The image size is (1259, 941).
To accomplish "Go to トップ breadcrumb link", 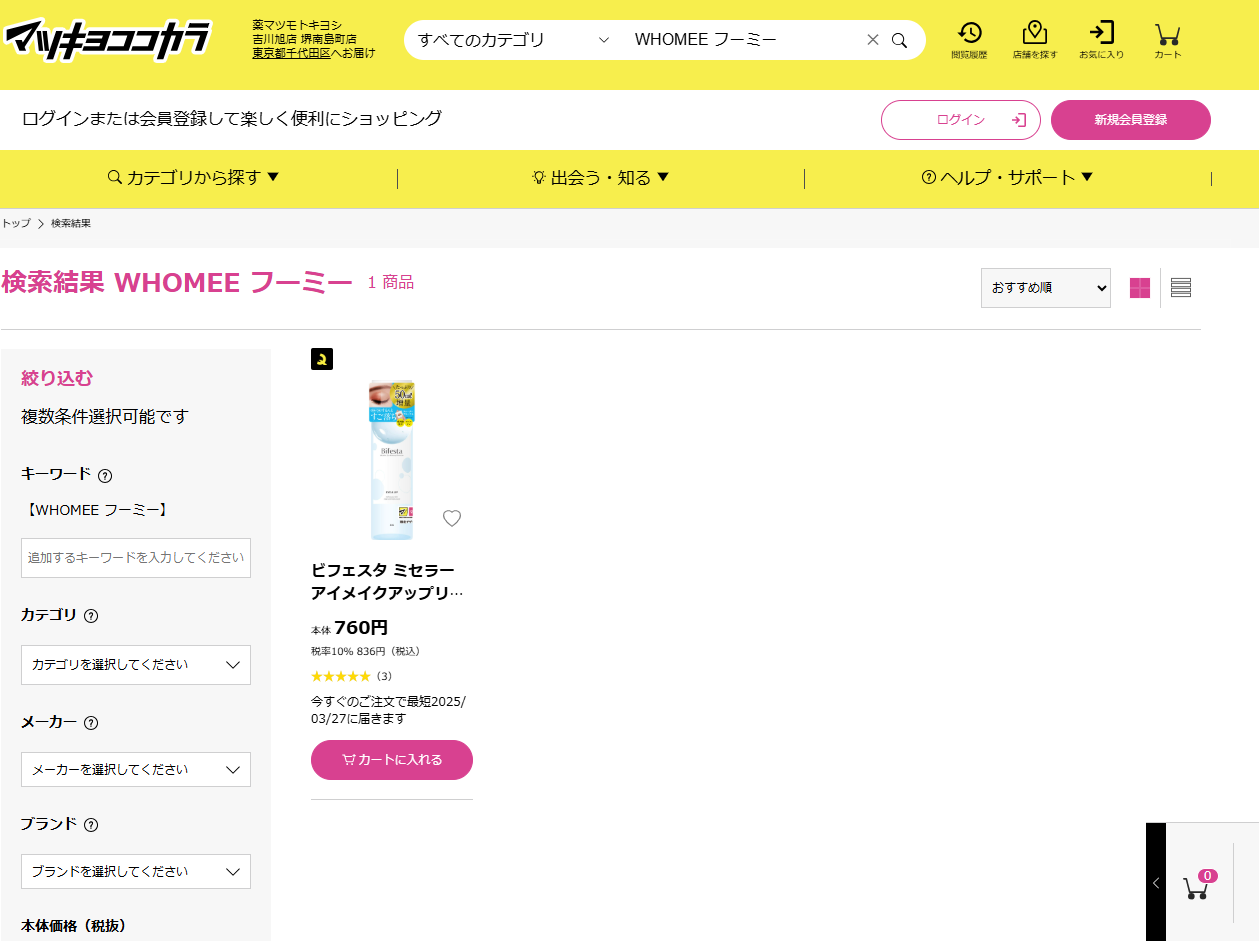I will tap(16, 223).
